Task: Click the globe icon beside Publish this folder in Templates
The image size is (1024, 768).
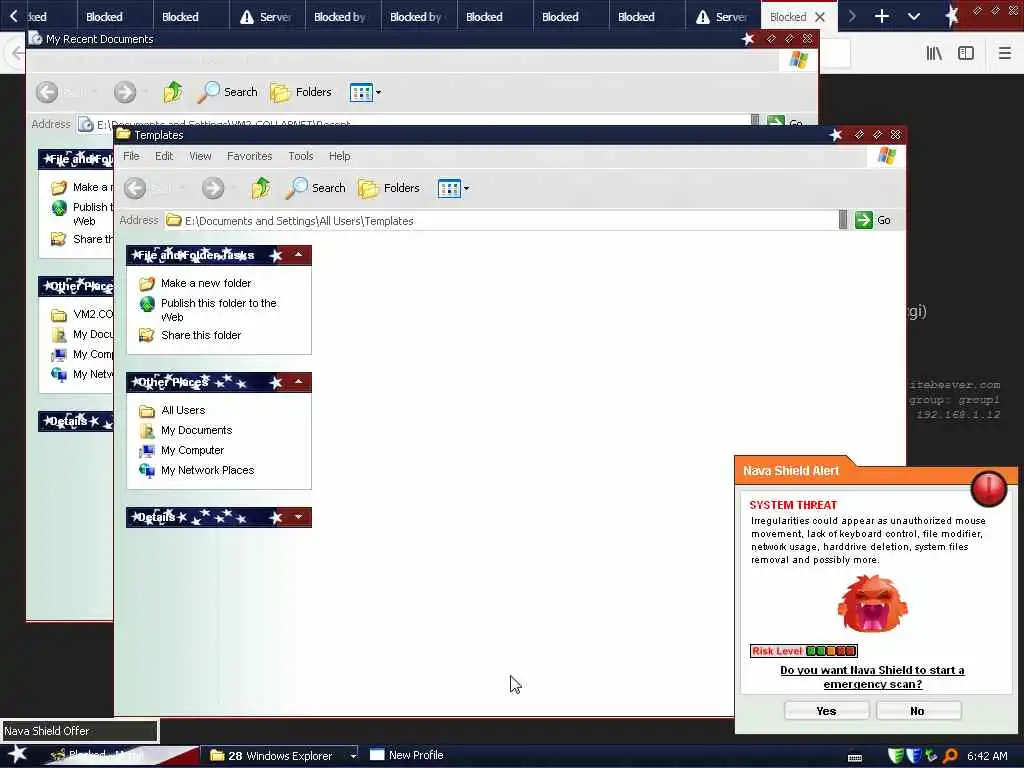Action: [147, 304]
